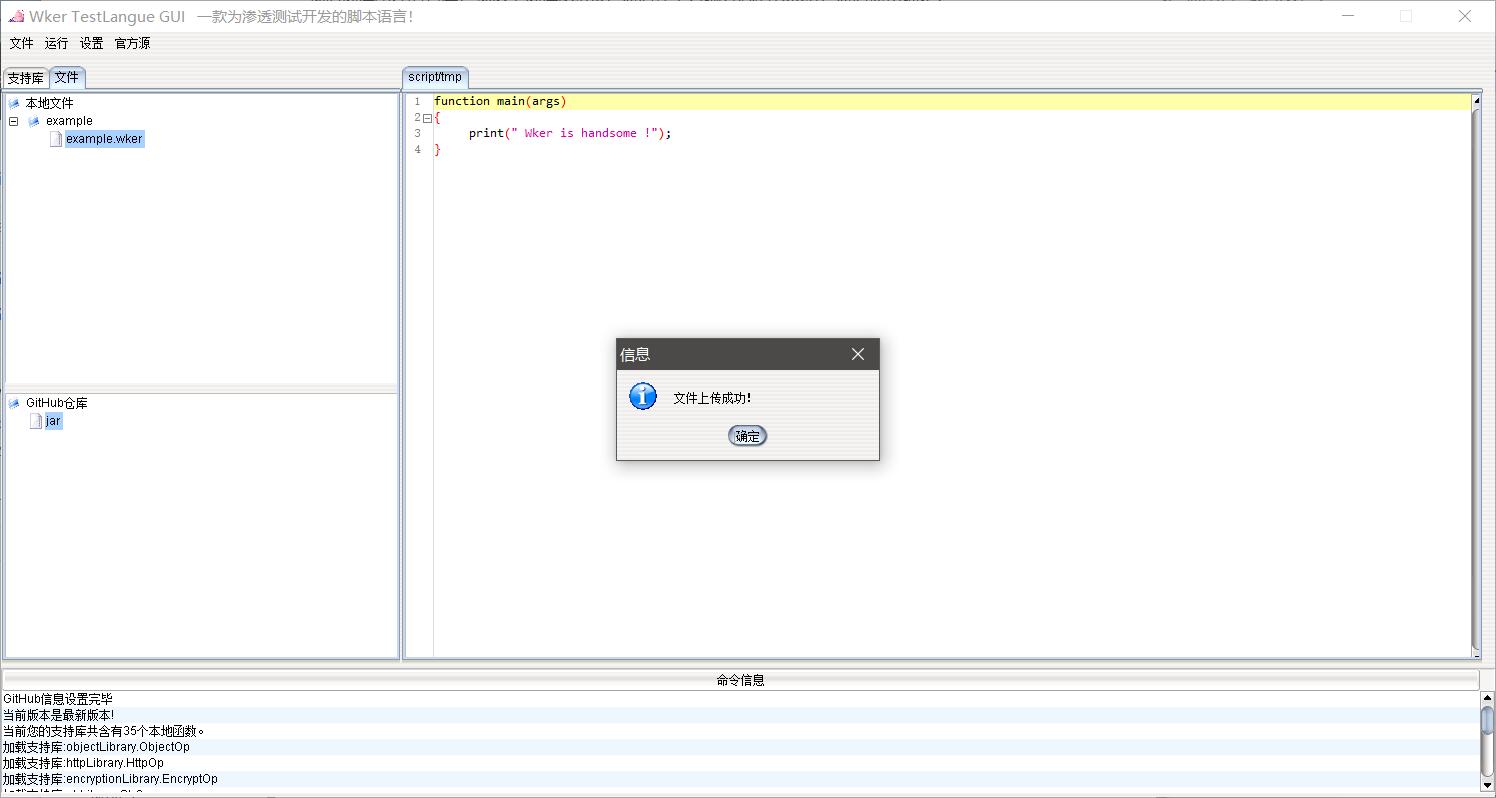Select the 文件 tab in the left panel
This screenshot has width=1496, height=798.
point(67,77)
